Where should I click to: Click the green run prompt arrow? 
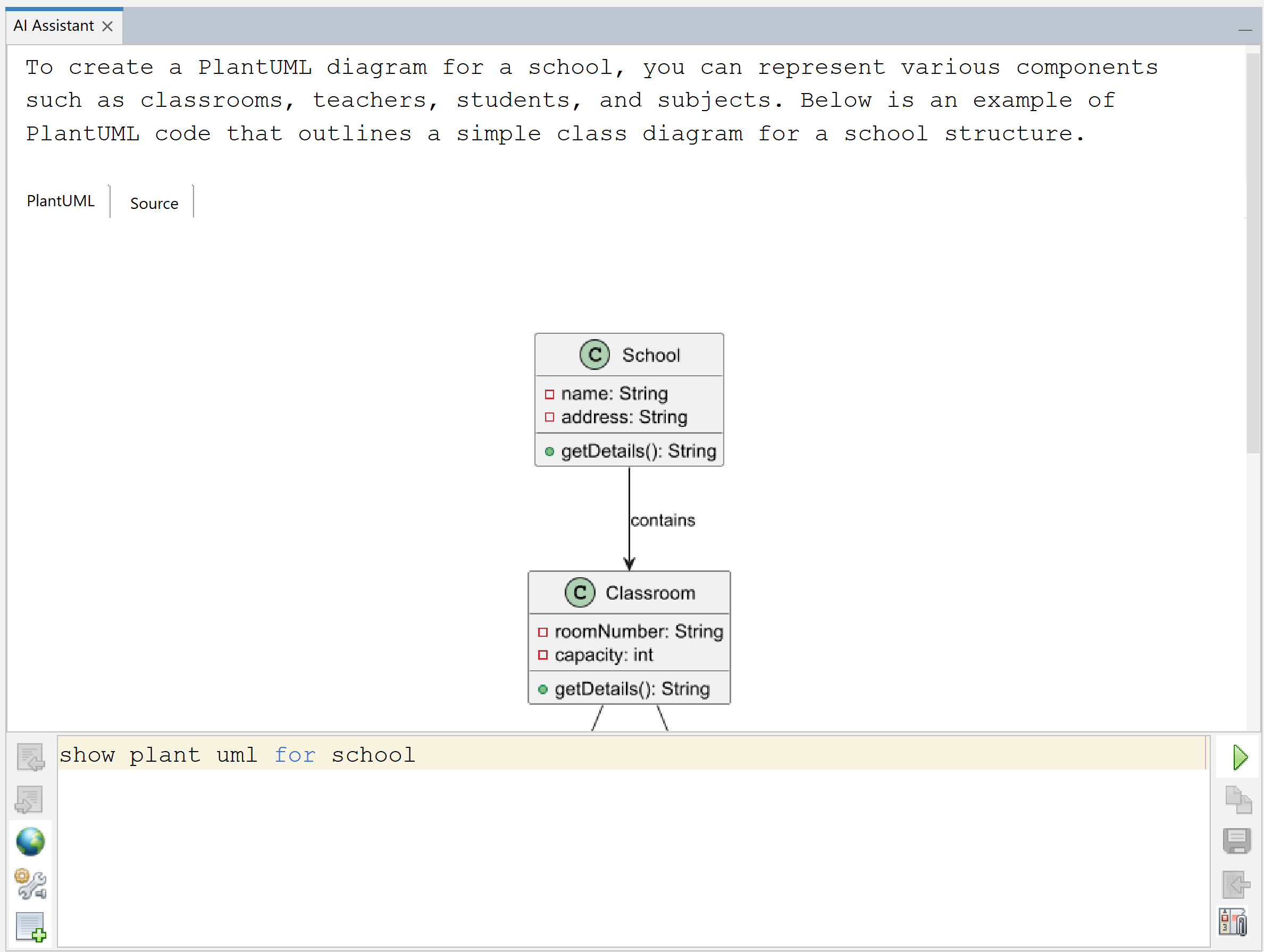pyautogui.click(x=1240, y=757)
